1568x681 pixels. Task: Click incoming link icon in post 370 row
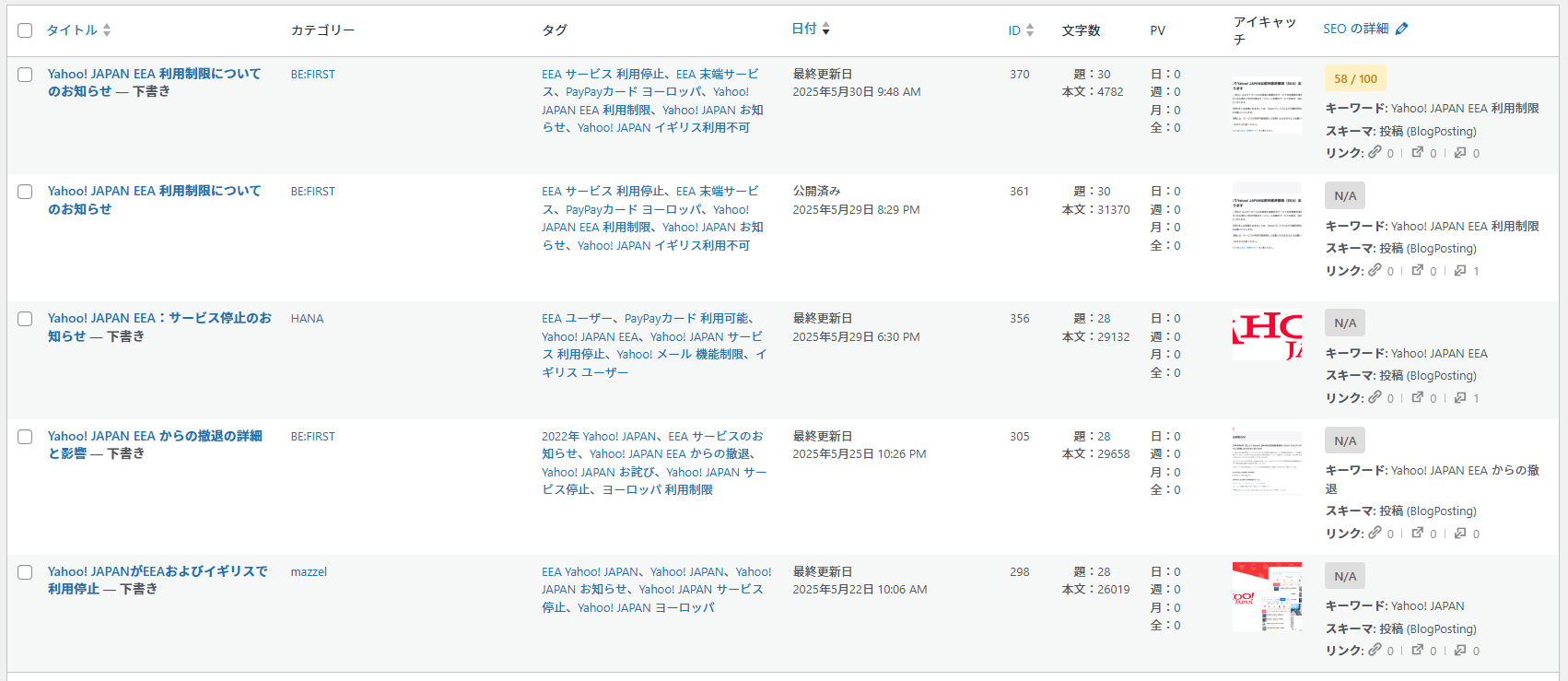pos(1460,152)
